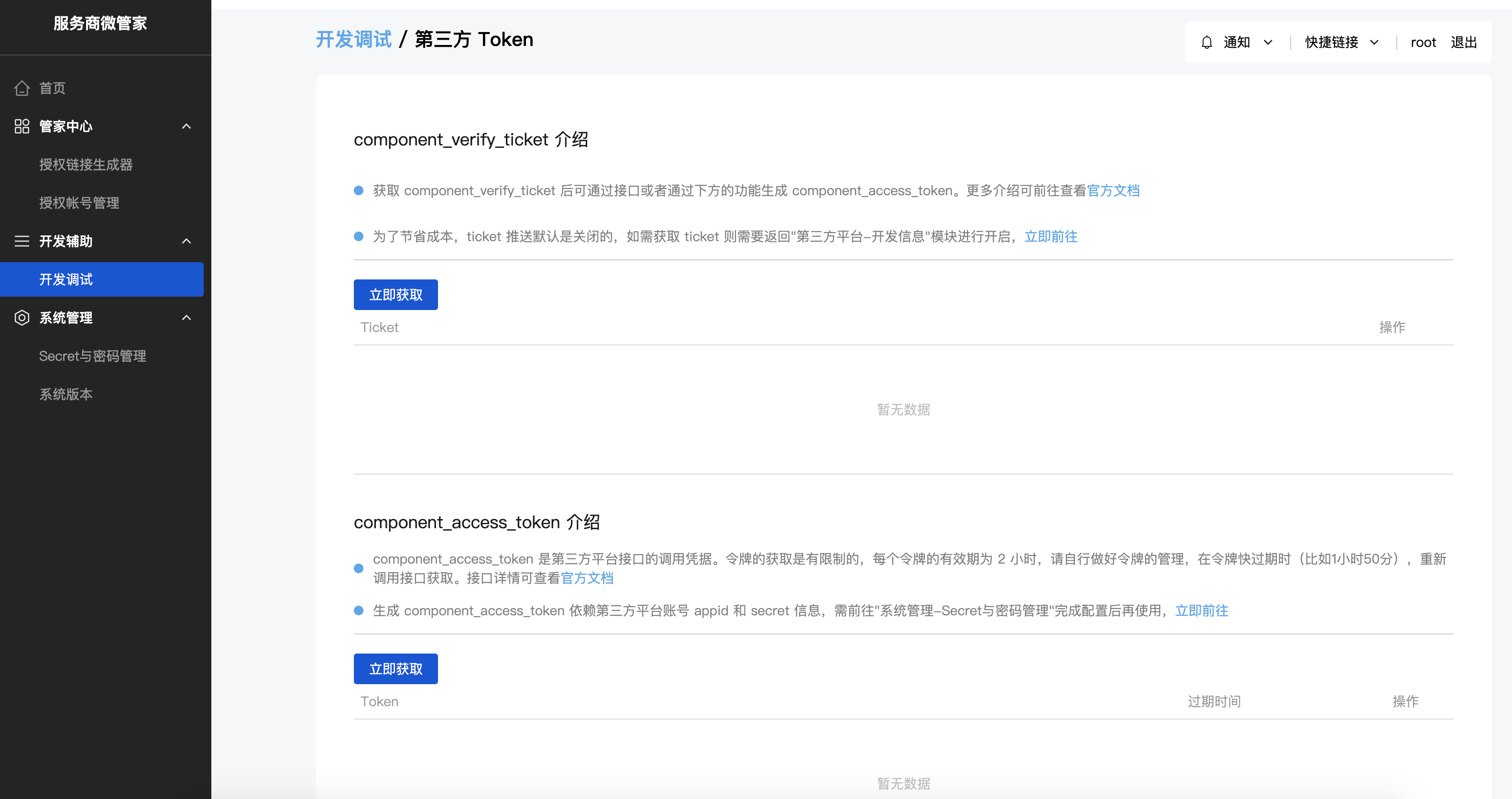
Task: Click the home icon beside 首页
Action: click(x=22, y=88)
